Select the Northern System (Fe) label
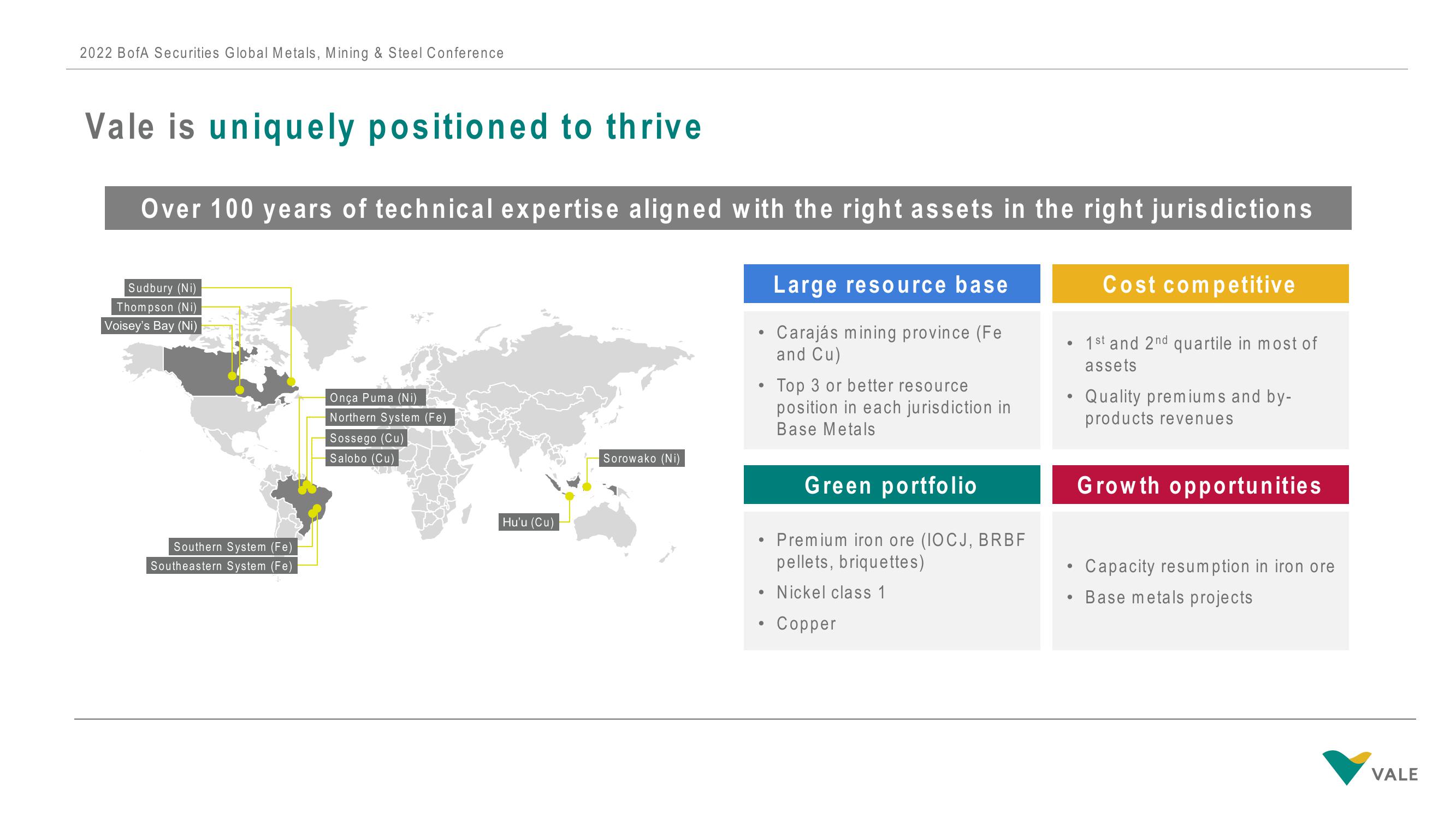This screenshot has height=819, width=1456. click(x=390, y=417)
